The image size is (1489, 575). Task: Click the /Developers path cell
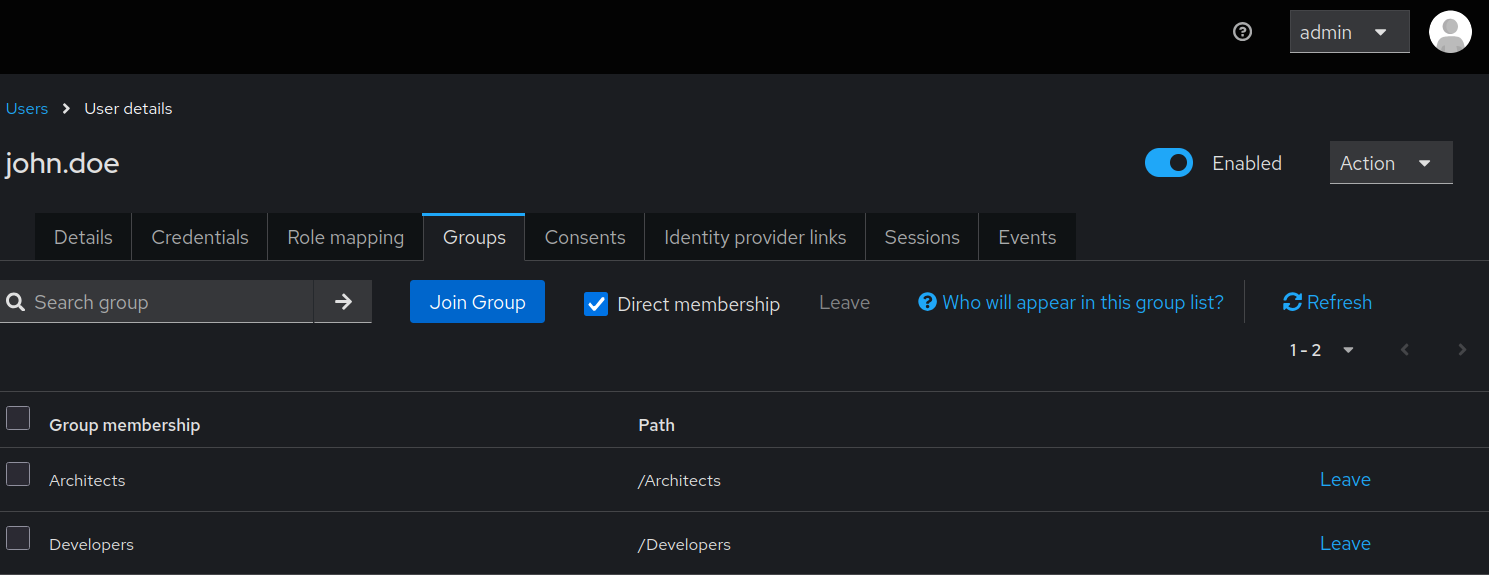tap(684, 544)
